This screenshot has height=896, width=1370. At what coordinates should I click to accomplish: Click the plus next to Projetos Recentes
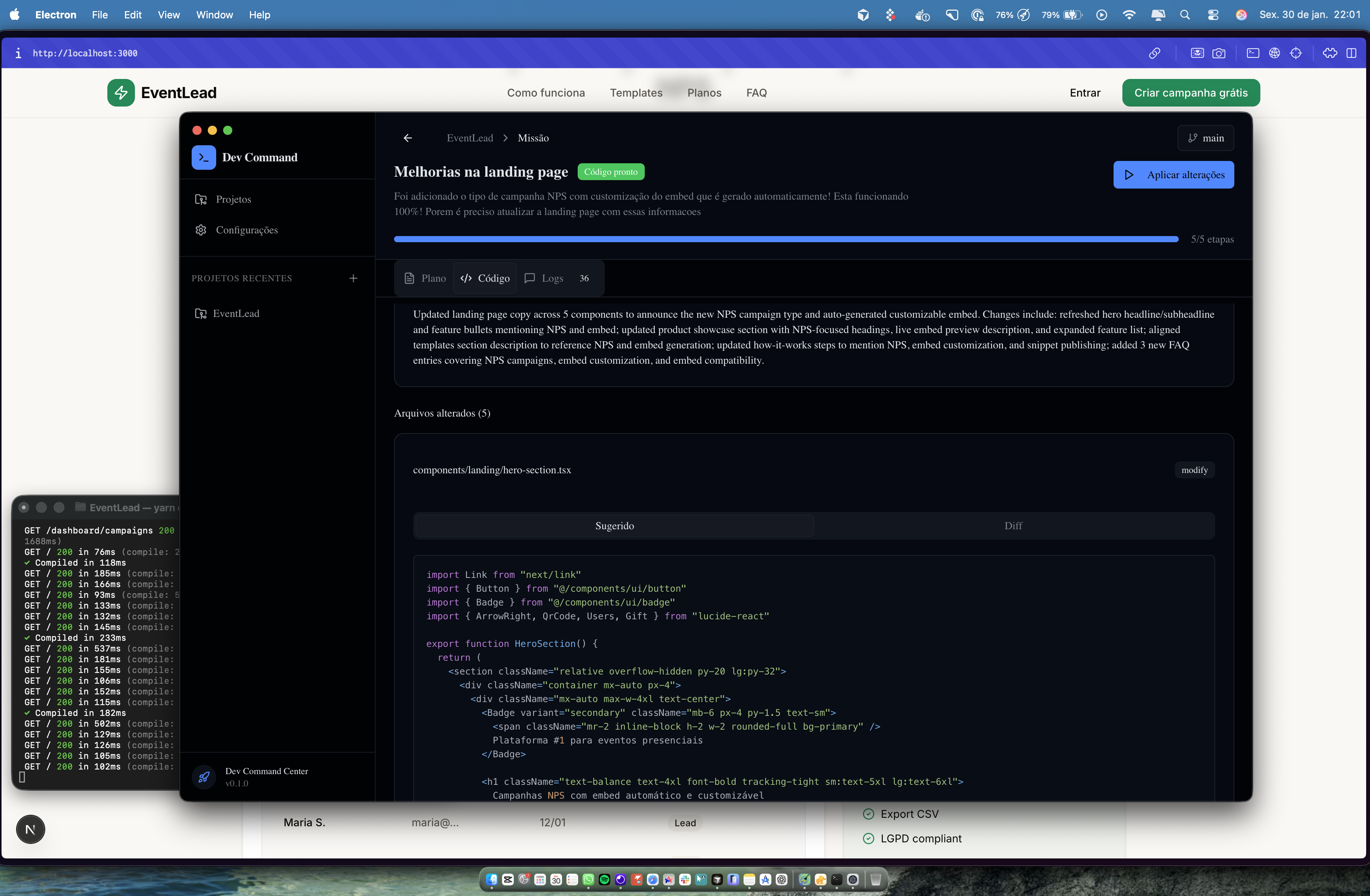(353, 278)
